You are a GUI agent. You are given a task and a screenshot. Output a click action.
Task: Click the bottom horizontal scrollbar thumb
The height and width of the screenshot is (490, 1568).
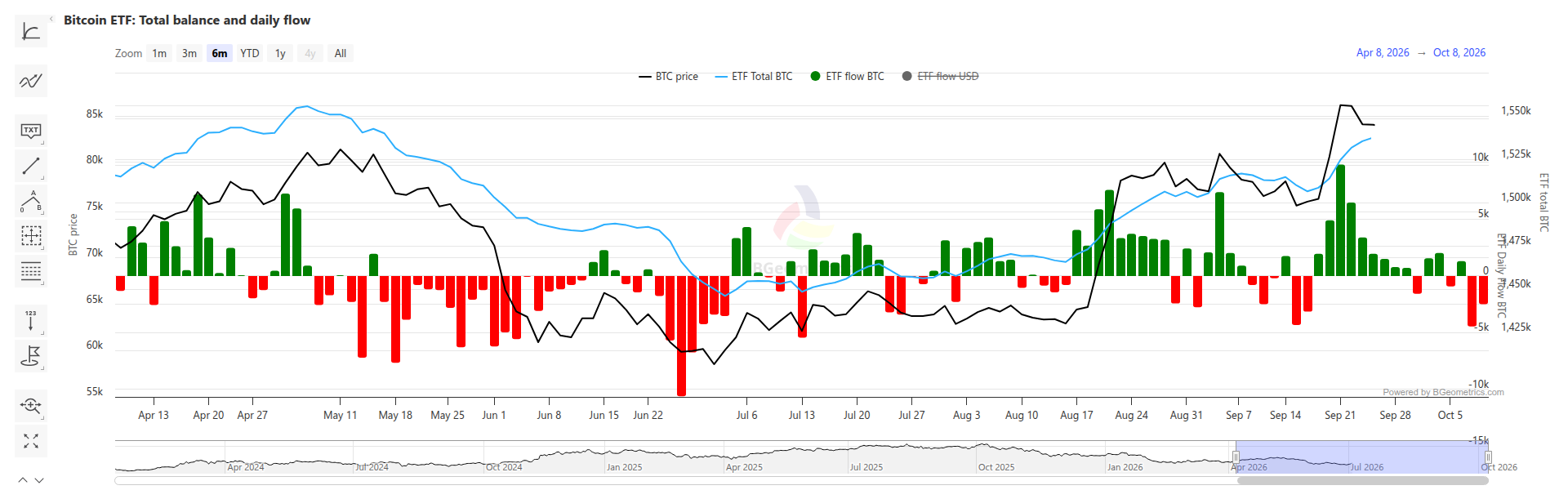(x=1362, y=480)
